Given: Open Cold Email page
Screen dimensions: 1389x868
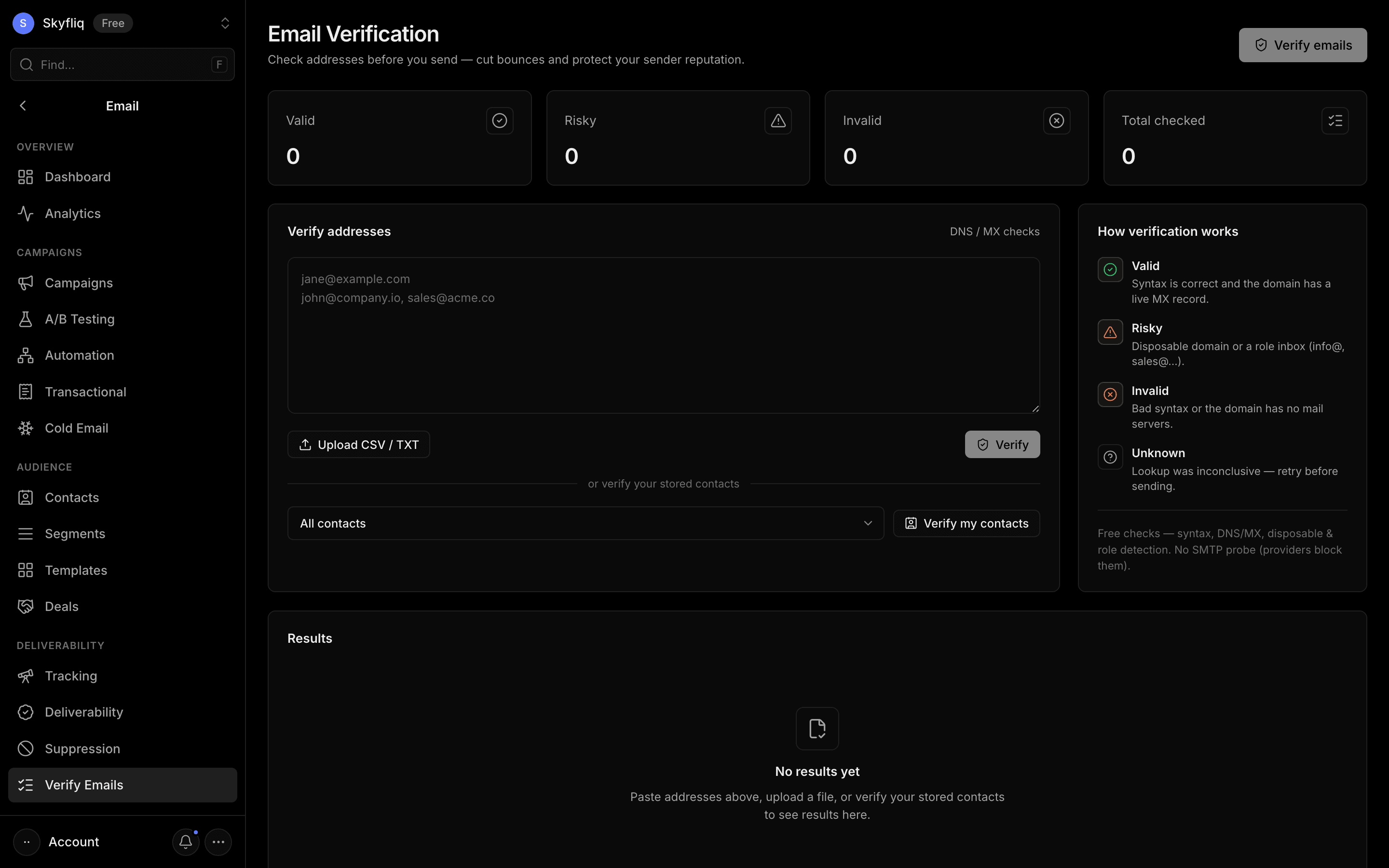Looking at the screenshot, I should (122, 428).
